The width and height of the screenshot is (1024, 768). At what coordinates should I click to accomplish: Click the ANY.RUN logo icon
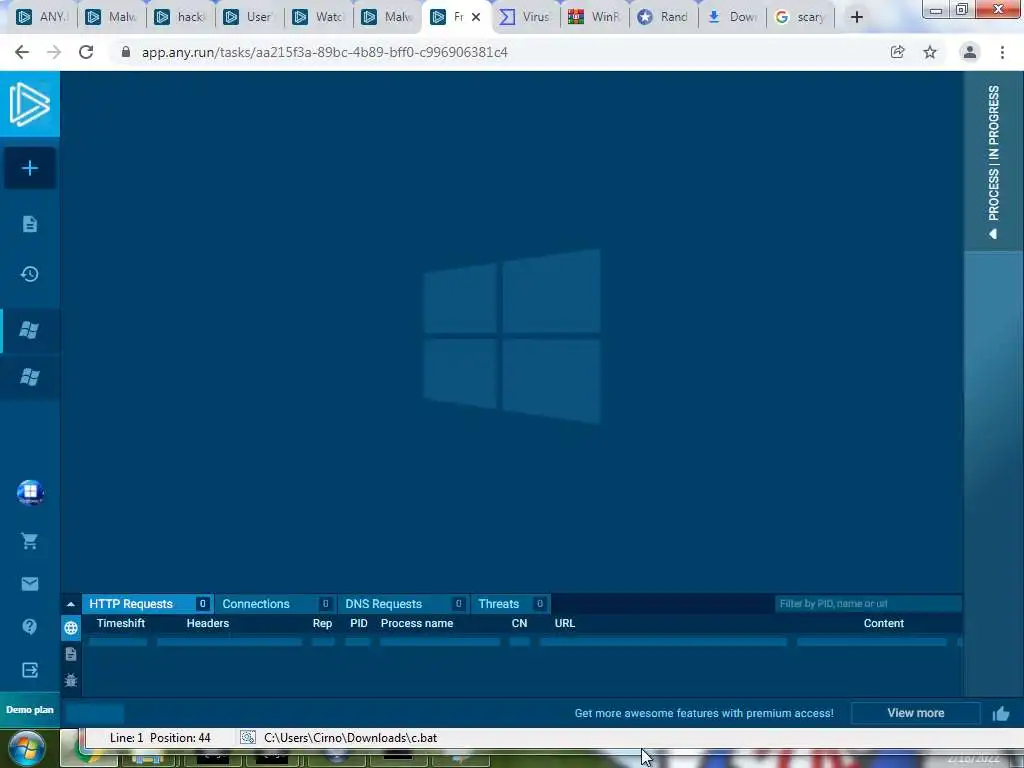click(29, 104)
